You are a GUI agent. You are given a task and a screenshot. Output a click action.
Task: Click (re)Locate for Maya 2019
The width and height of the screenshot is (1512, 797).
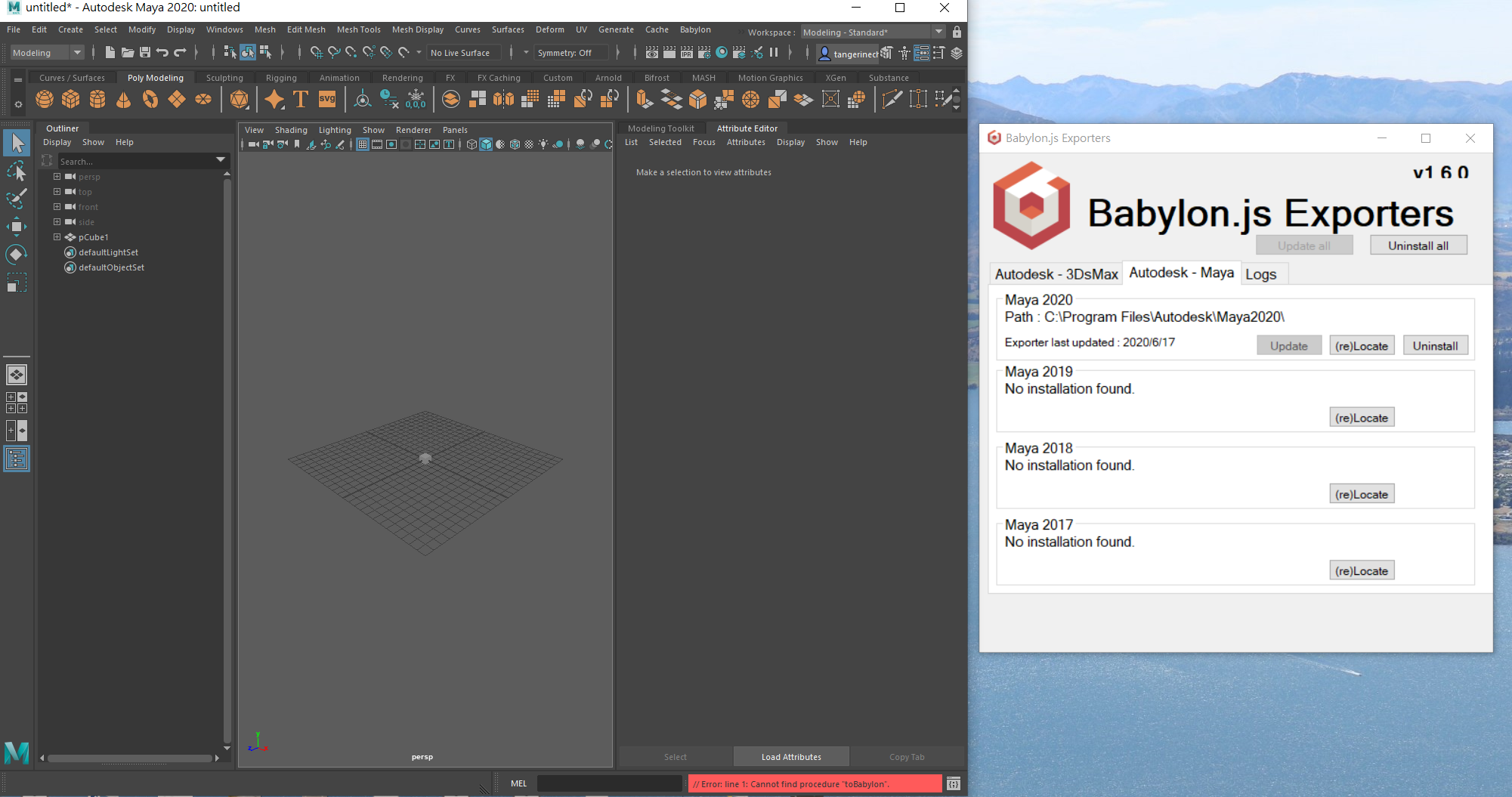[x=1362, y=417]
